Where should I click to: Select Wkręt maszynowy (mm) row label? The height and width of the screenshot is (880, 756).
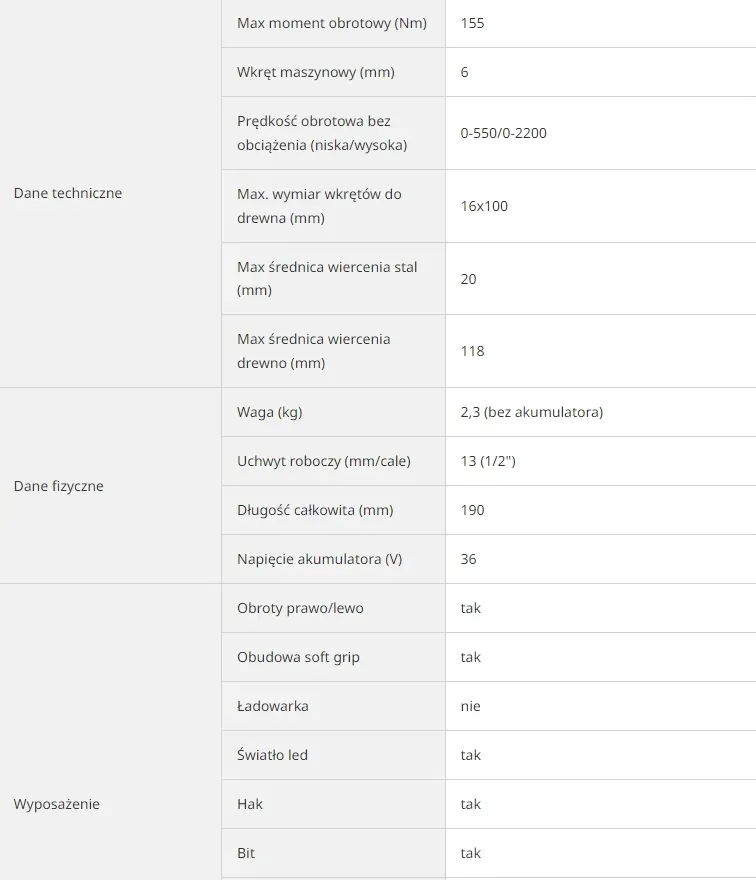315,72
